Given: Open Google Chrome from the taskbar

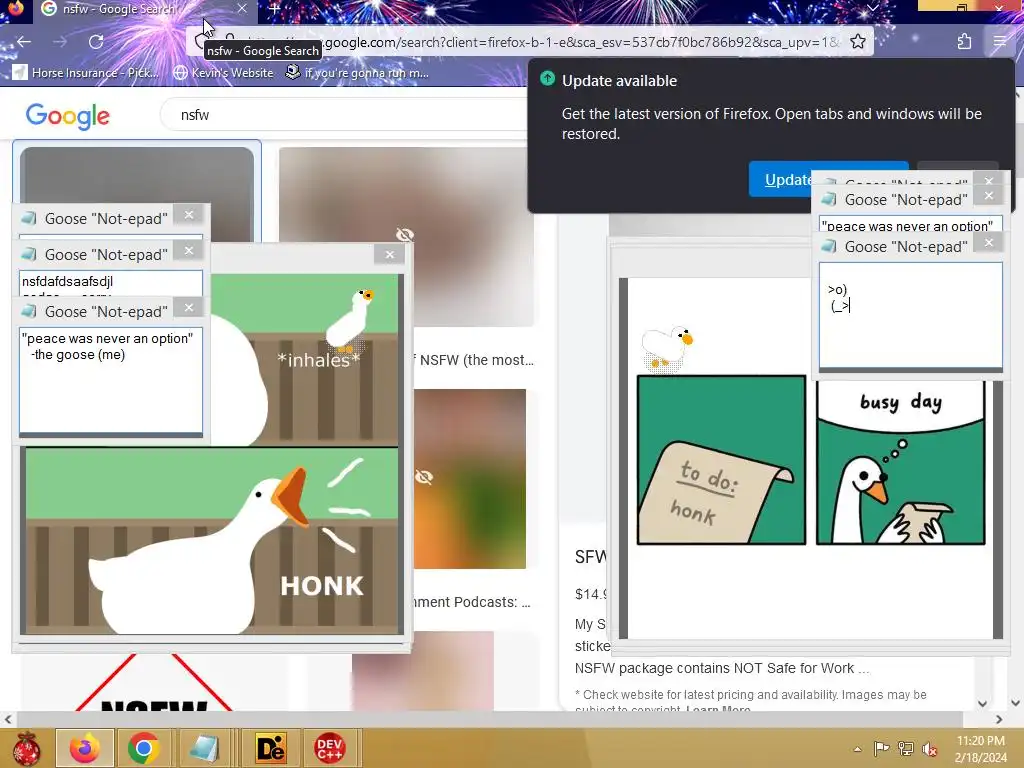Looking at the screenshot, I should coord(144,748).
